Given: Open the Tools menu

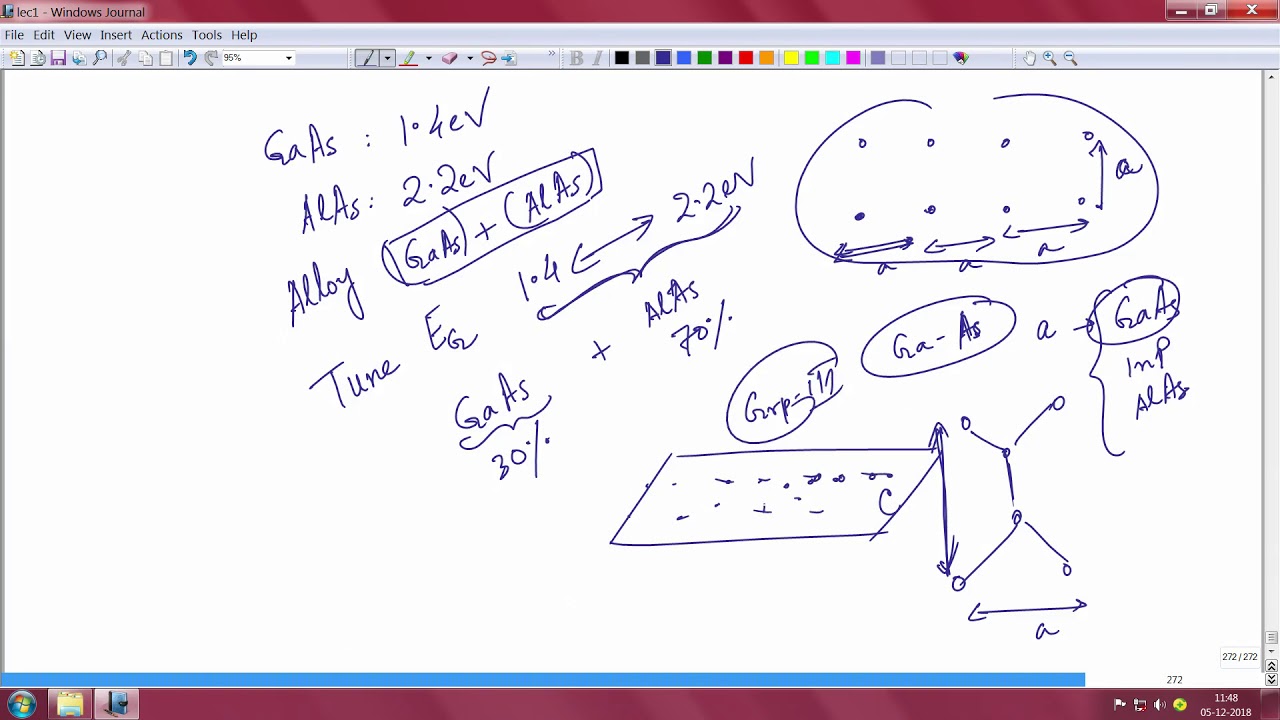Looking at the screenshot, I should coord(207,34).
